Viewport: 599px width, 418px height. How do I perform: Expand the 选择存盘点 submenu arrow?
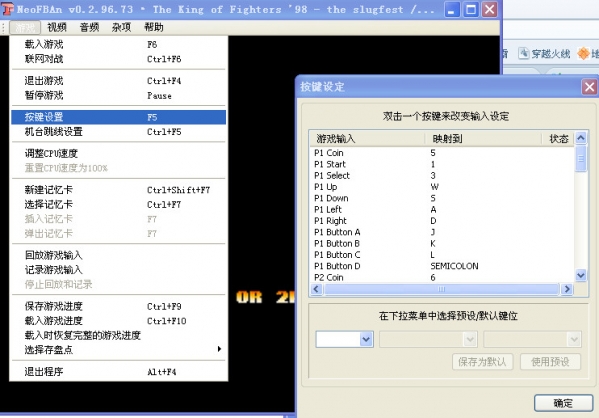pos(219,349)
